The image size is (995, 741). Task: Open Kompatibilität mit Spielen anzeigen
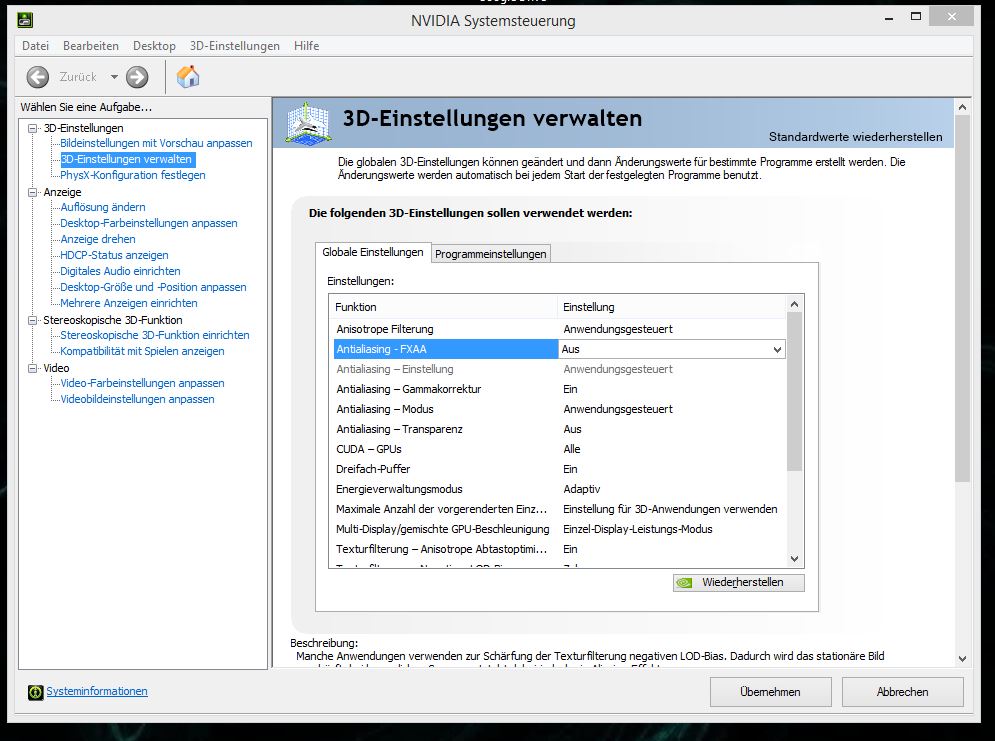click(142, 351)
